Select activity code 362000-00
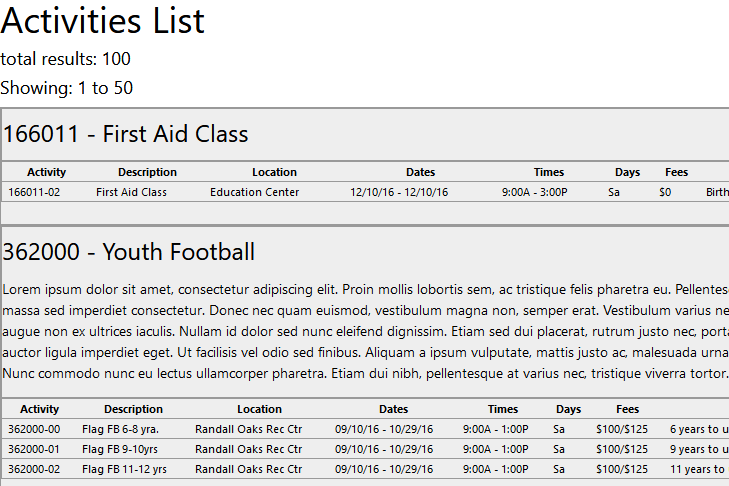The height and width of the screenshot is (486, 729). (33, 429)
